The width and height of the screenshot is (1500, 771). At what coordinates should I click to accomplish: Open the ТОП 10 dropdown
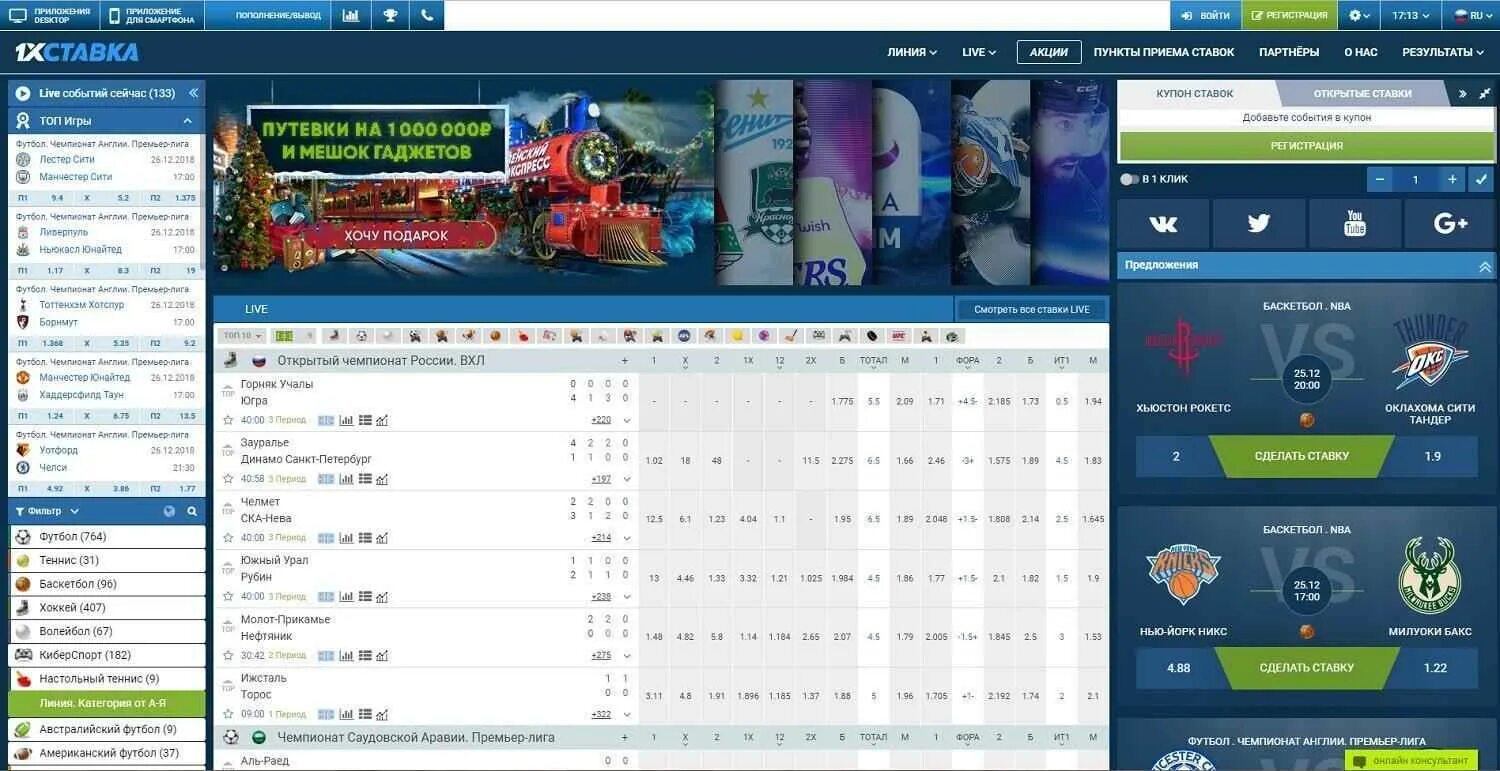[x=243, y=336]
